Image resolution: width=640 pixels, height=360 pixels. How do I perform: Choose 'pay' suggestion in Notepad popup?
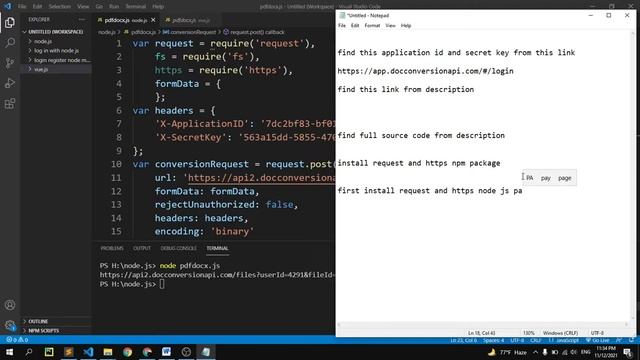pyautogui.click(x=546, y=178)
